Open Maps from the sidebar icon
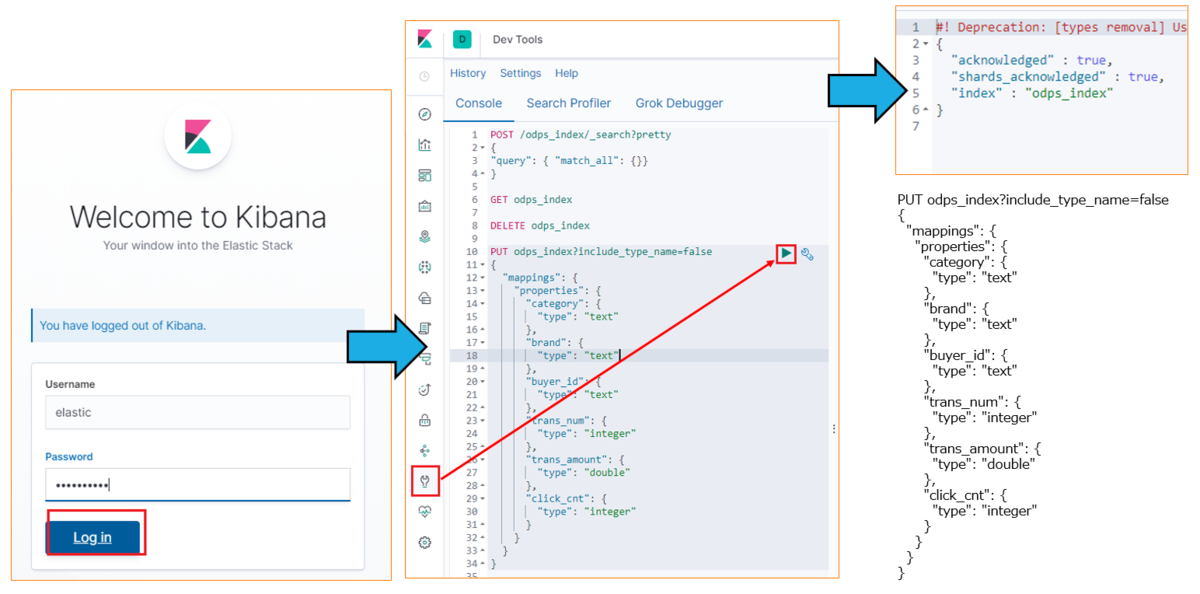The width and height of the screenshot is (1200, 594). [425, 237]
